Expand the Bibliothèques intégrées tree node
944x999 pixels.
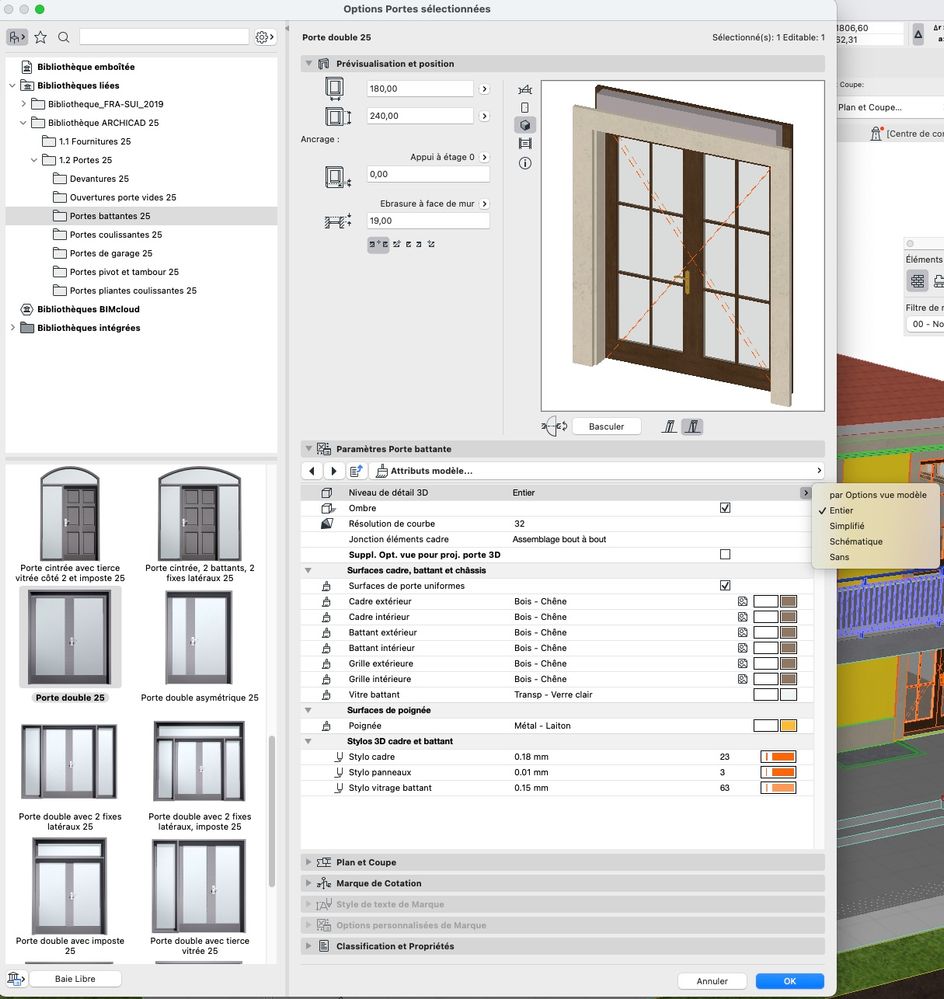[x=12, y=328]
